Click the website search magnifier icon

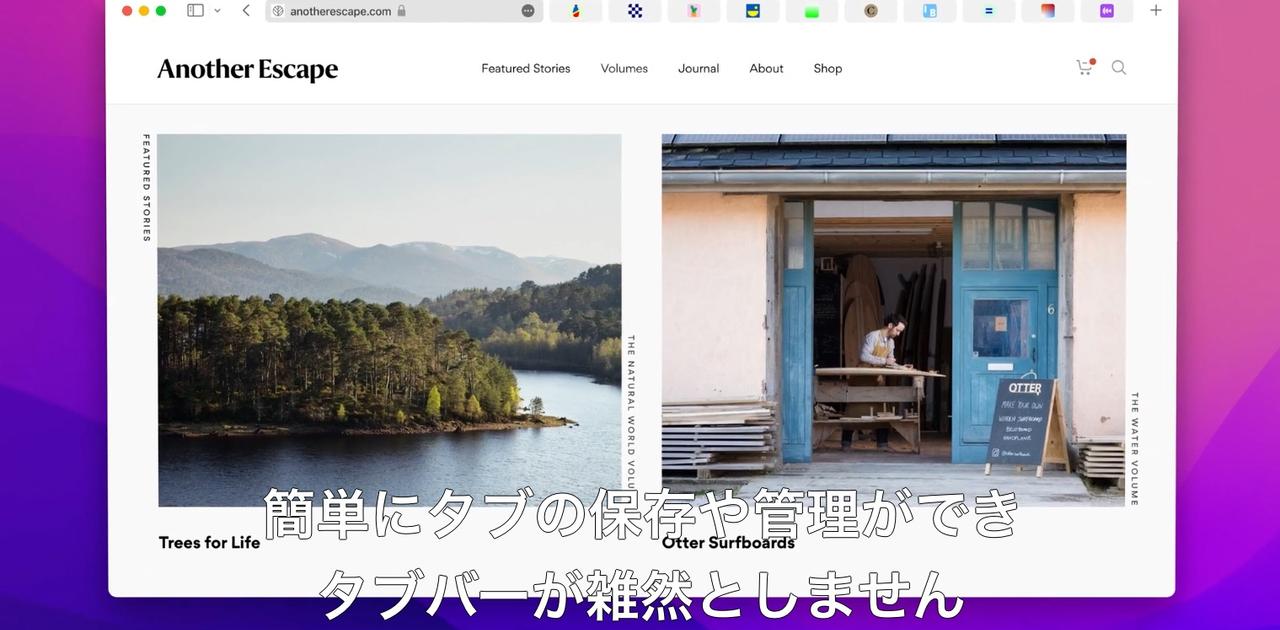[1119, 68]
